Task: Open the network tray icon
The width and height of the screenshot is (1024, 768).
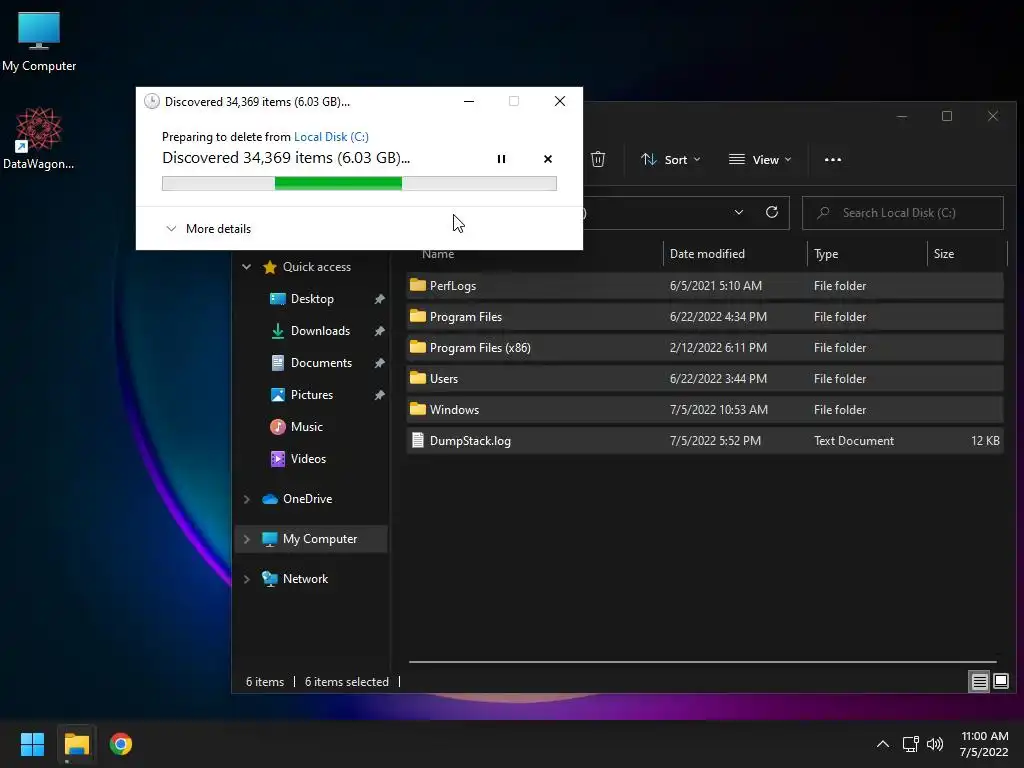Action: pyautogui.click(x=910, y=744)
